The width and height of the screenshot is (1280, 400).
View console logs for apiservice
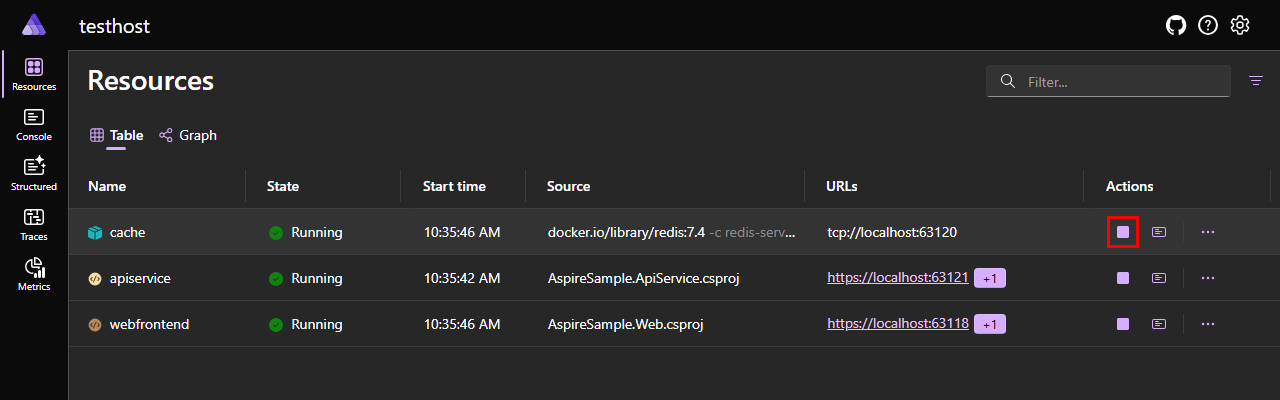(x=1158, y=278)
